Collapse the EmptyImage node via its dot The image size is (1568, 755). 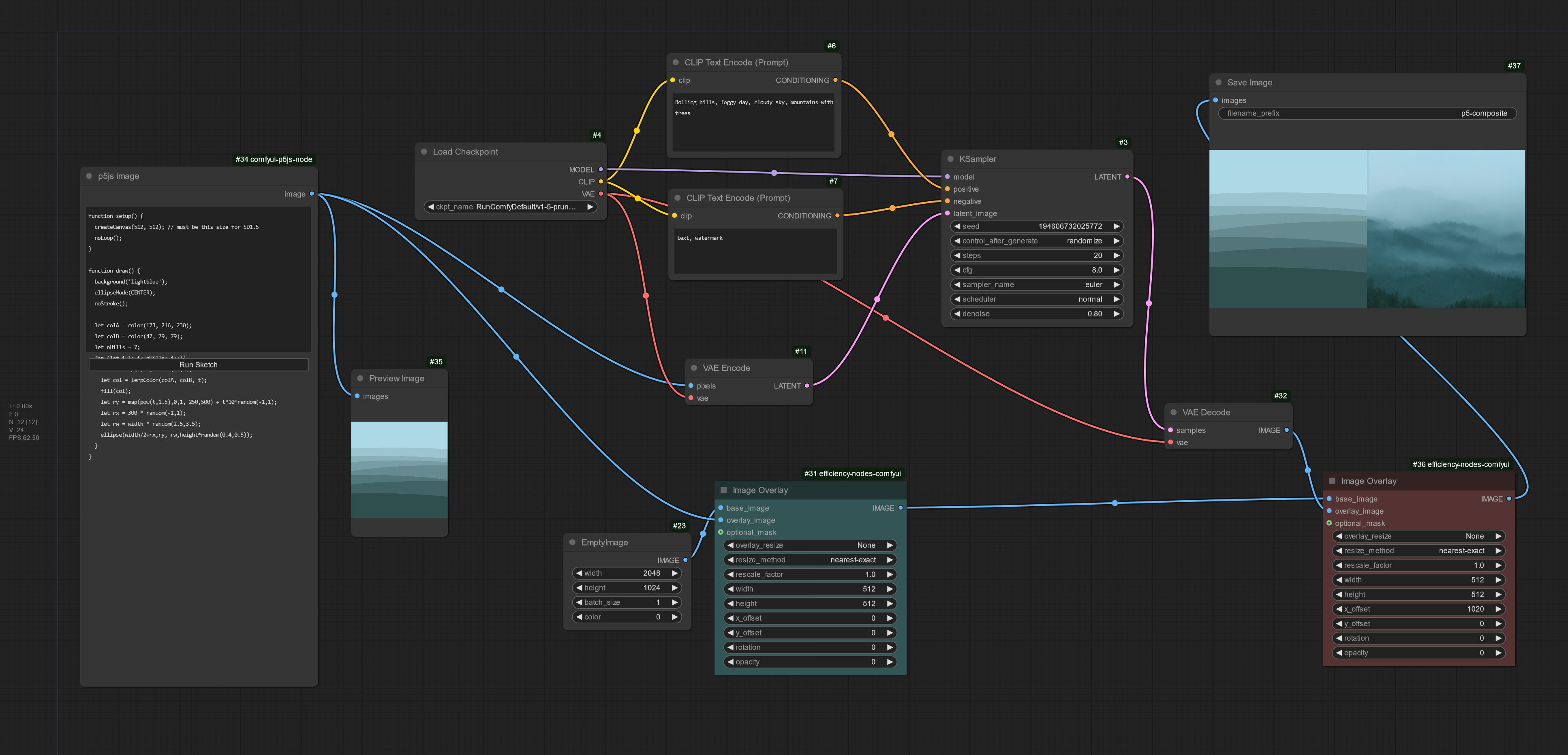pos(572,543)
